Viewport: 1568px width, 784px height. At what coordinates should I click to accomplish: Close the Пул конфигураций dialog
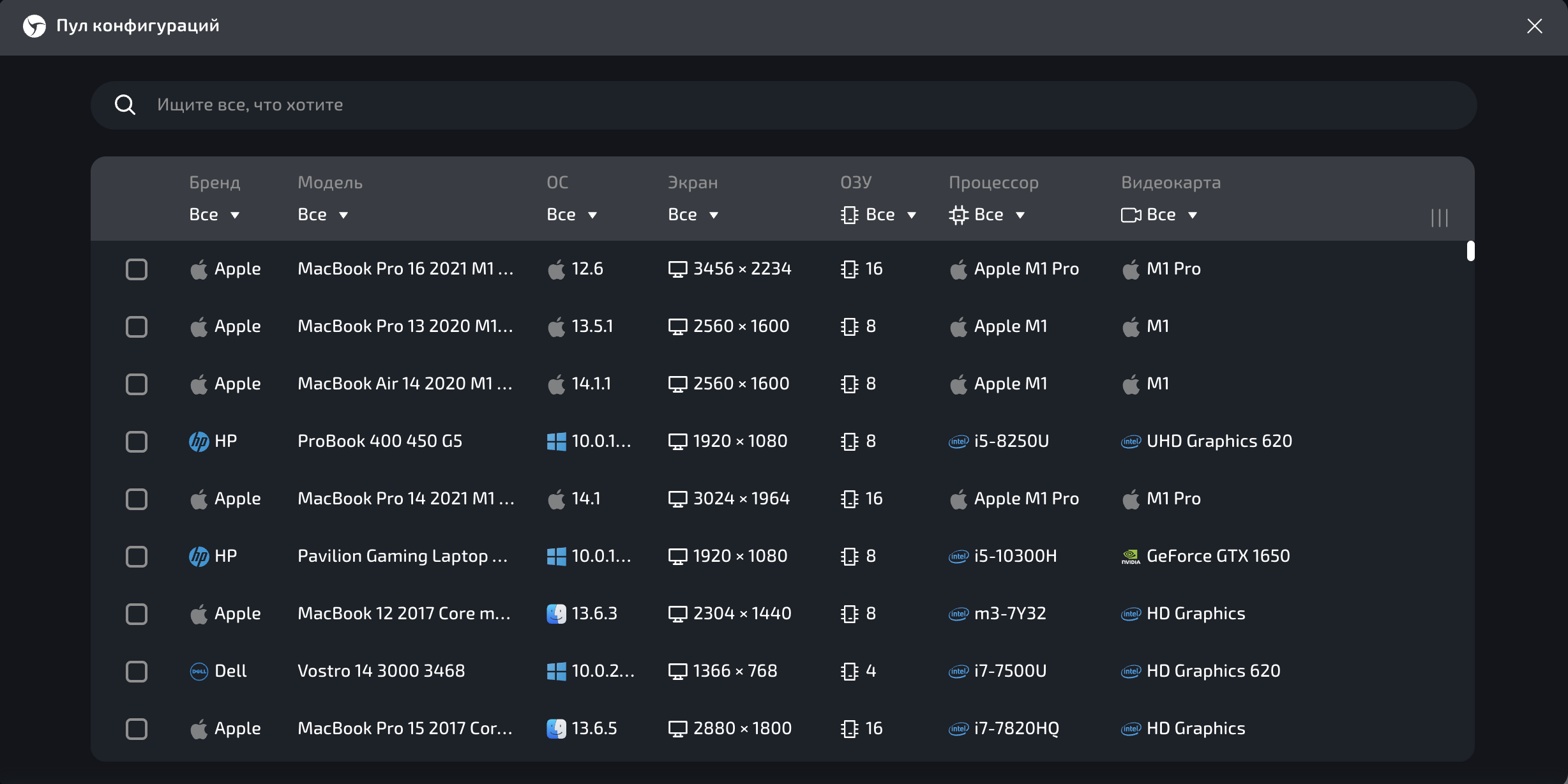pyautogui.click(x=1535, y=26)
